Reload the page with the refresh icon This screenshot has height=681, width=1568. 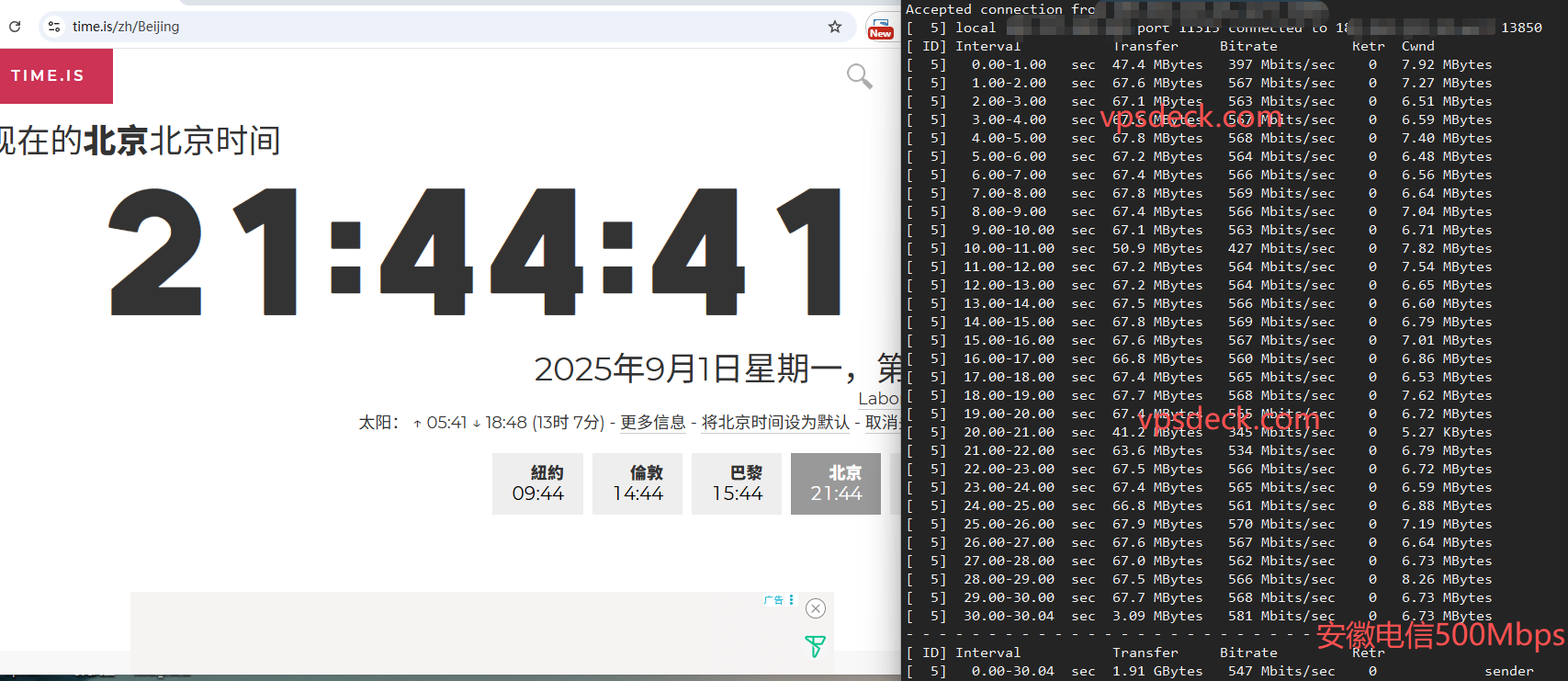click(x=15, y=27)
